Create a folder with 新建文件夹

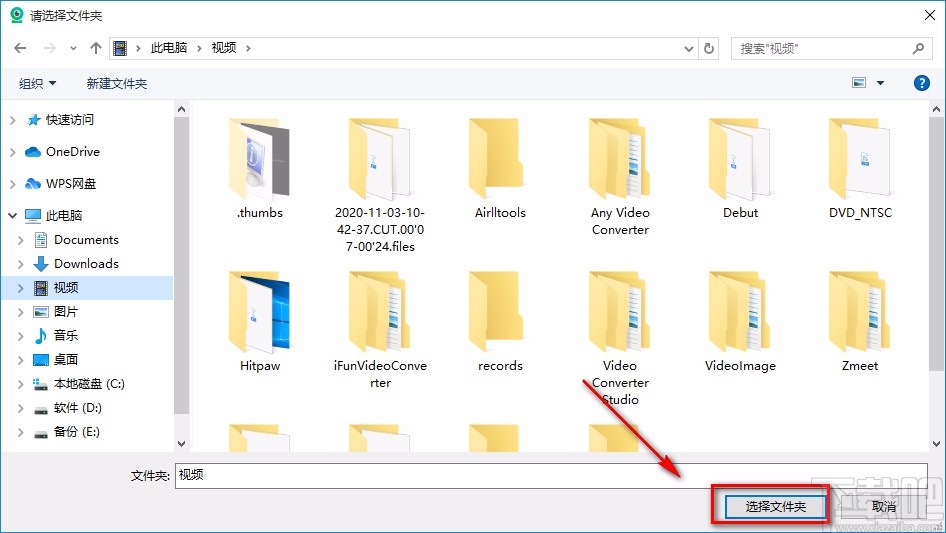tap(117, 83)
